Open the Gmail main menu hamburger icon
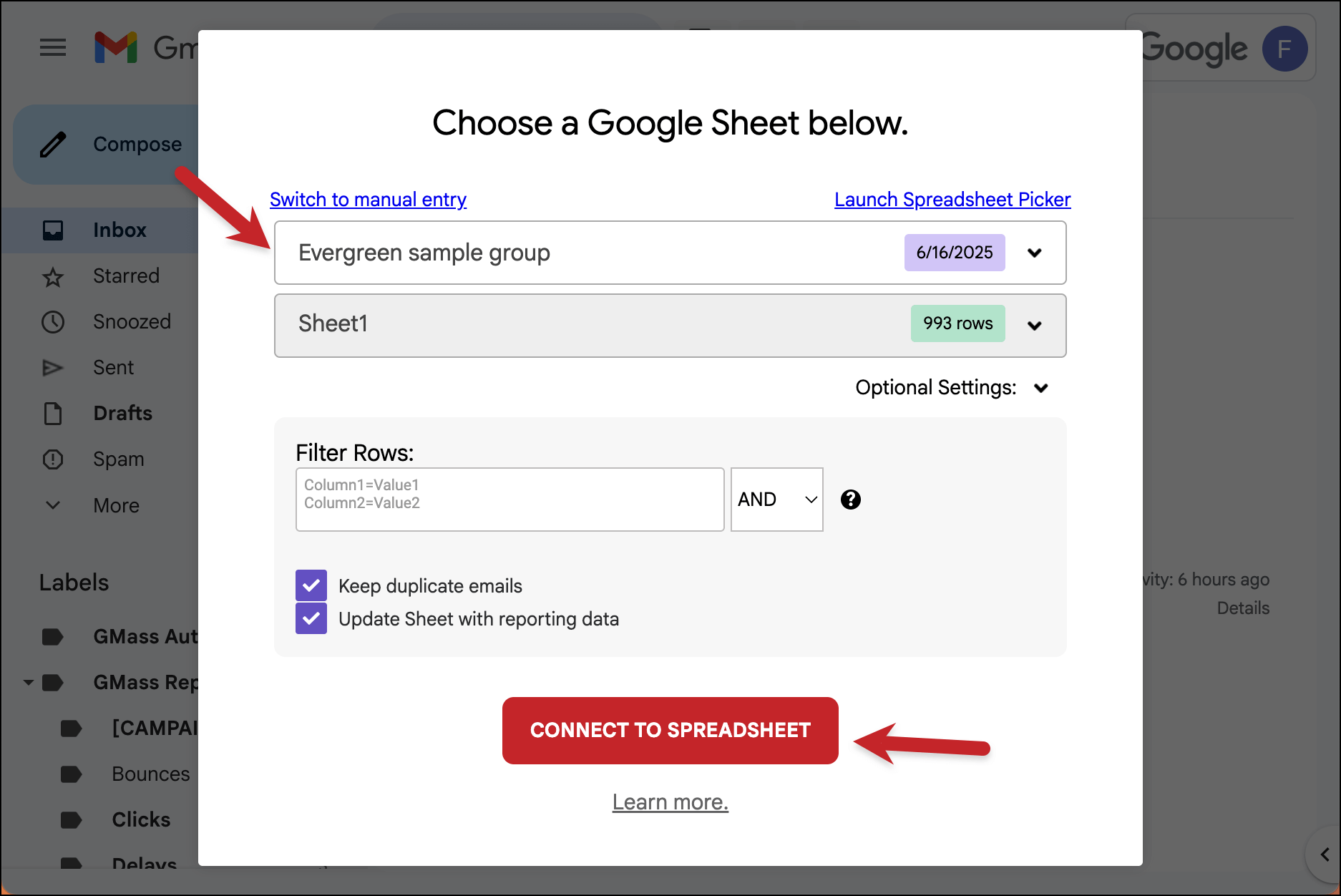This screenshot has height=896, width=1341. tap(53, 48)
